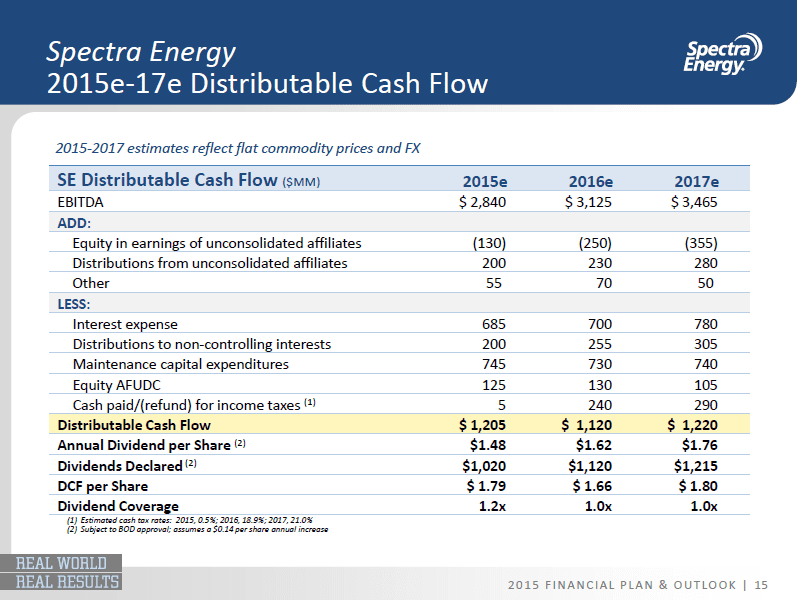802x600 pixels.
Task: Click the 2016e column header
Action: (590, 181)
